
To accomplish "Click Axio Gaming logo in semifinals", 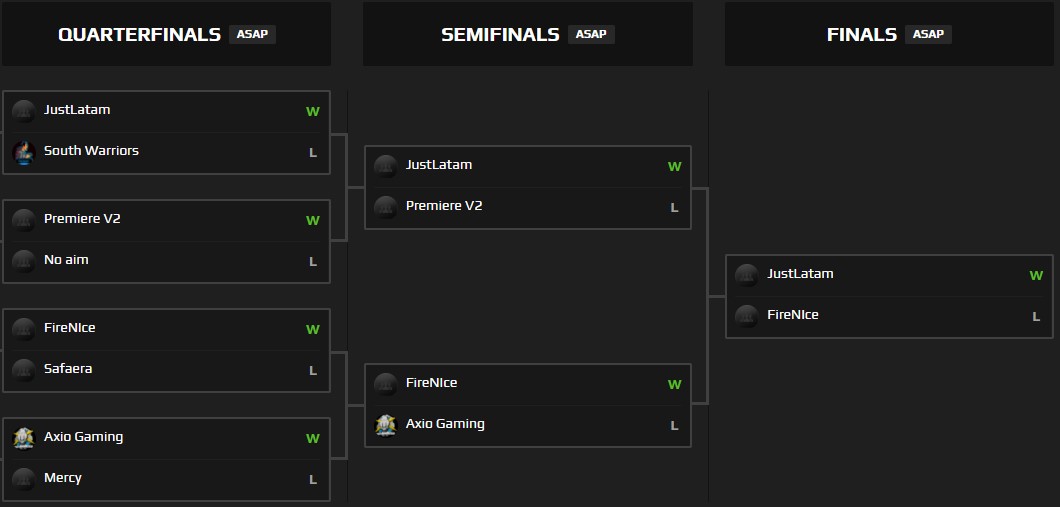I will click(x=386, y=425).
